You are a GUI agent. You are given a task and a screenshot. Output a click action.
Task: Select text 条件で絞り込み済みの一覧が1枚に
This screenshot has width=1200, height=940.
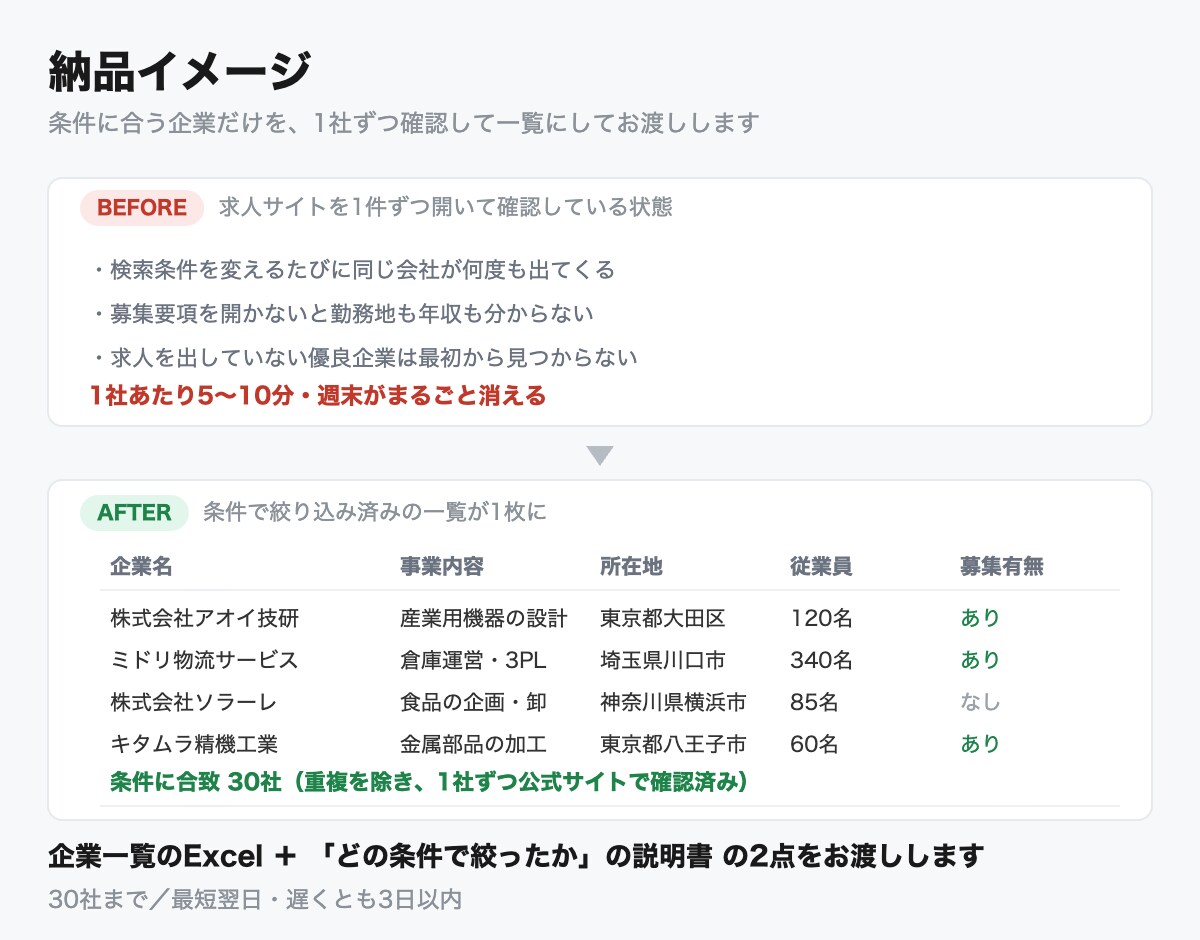coord(375,513)
